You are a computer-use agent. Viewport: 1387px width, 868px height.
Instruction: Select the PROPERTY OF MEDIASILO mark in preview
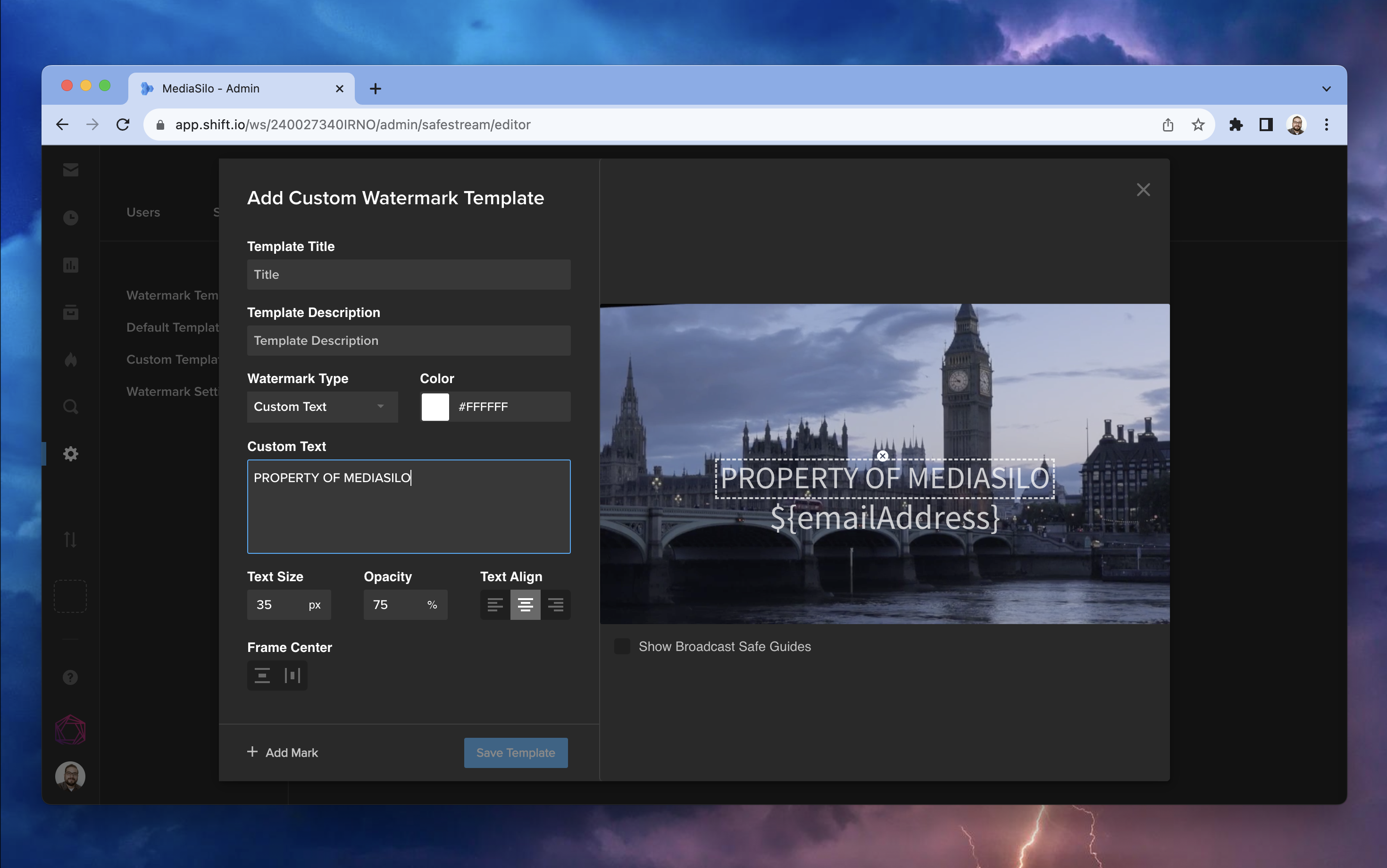885,479
